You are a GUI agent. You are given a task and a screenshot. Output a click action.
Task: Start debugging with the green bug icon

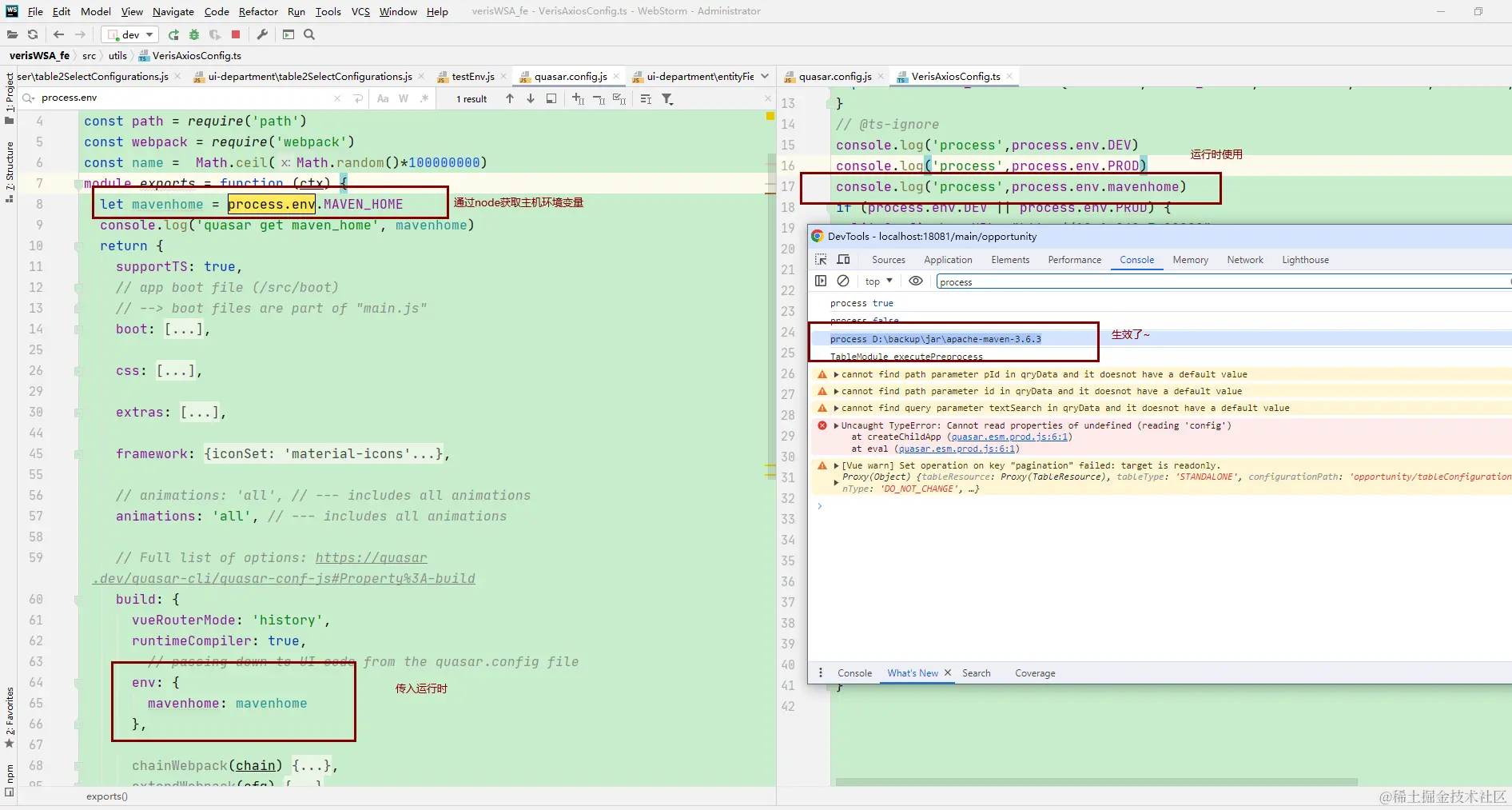pyautogui.click(x=194, y=34)
